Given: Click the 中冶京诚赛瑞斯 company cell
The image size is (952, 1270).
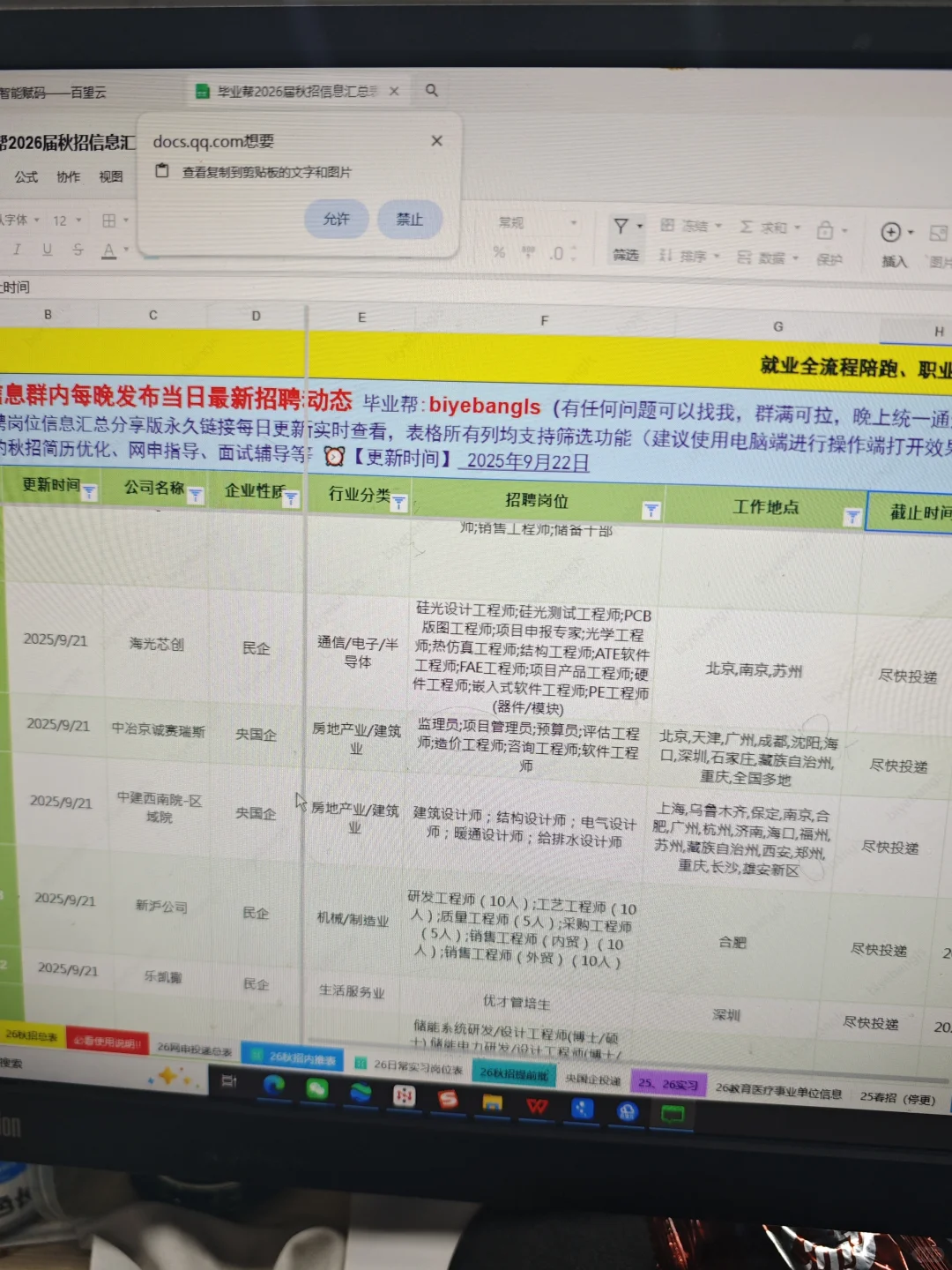Looking at the screenshot, I should (x=158, y=730).
